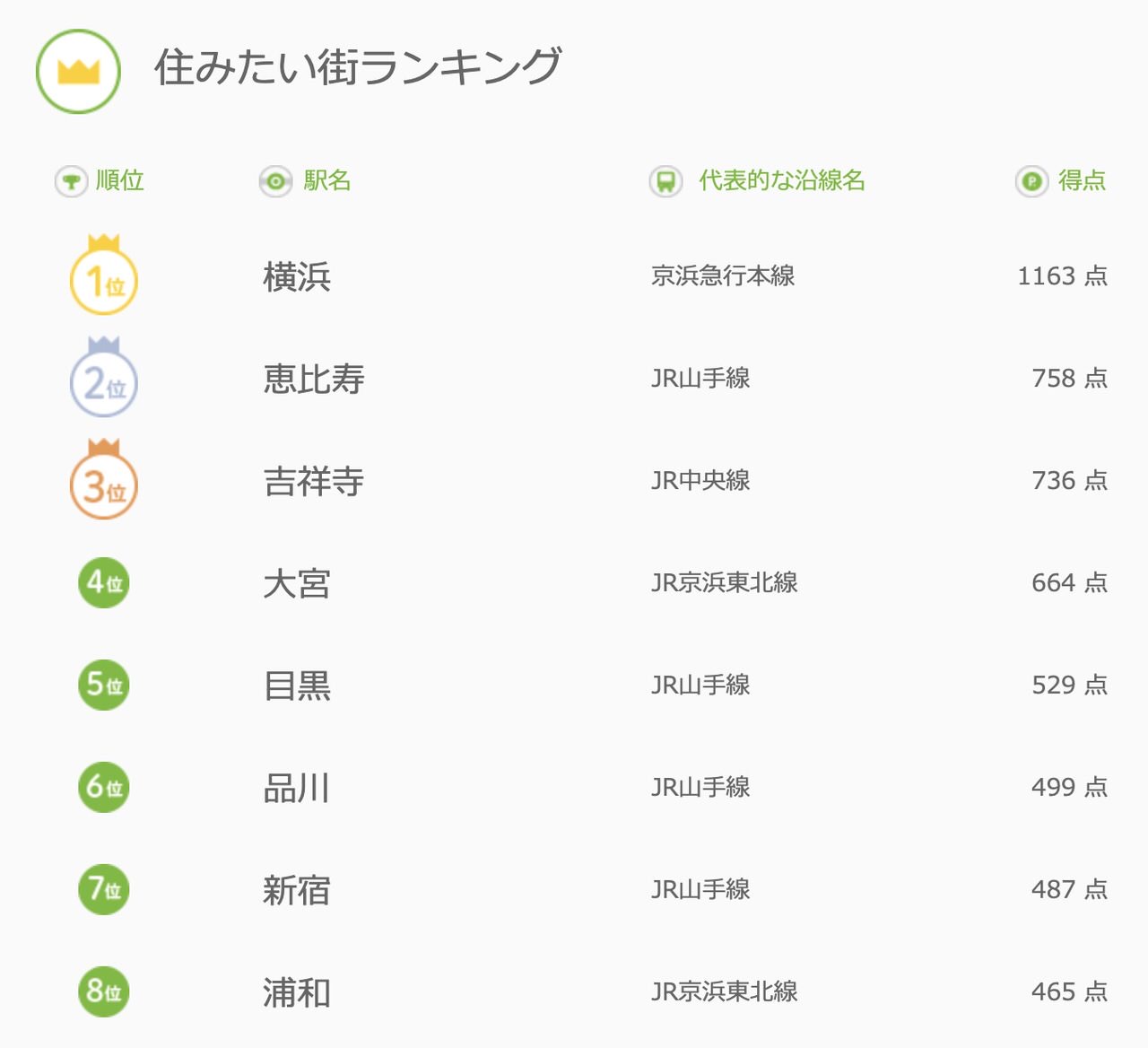Click the 529 点 score
The image size is (1148, 1048).
(1070, 685)
